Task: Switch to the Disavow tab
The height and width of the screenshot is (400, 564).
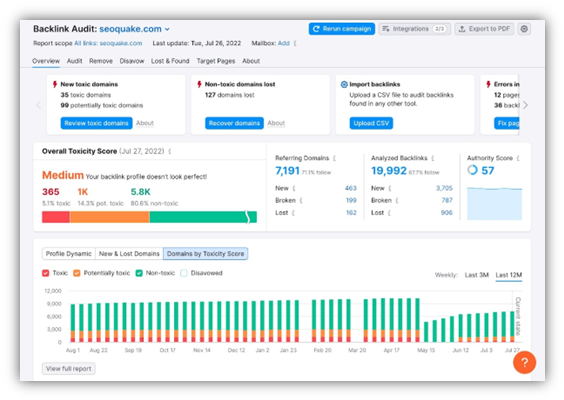Action: coord(132,61)
